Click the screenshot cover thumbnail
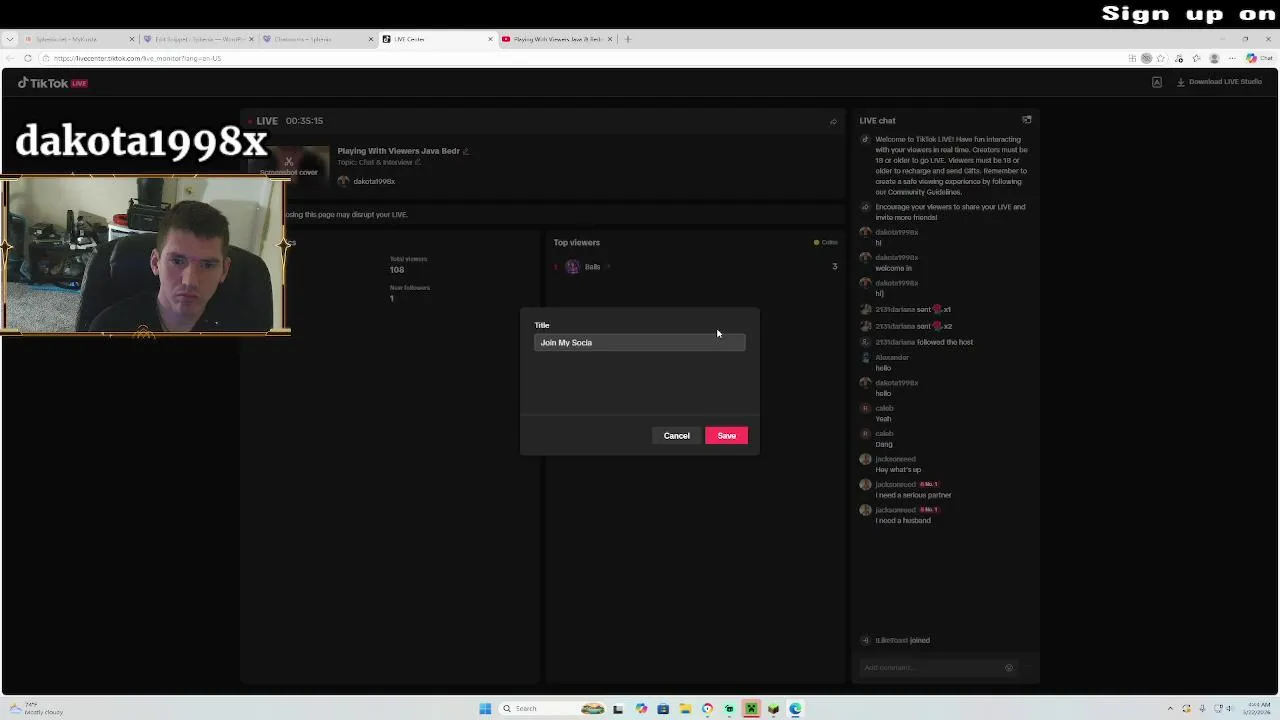 289,166
